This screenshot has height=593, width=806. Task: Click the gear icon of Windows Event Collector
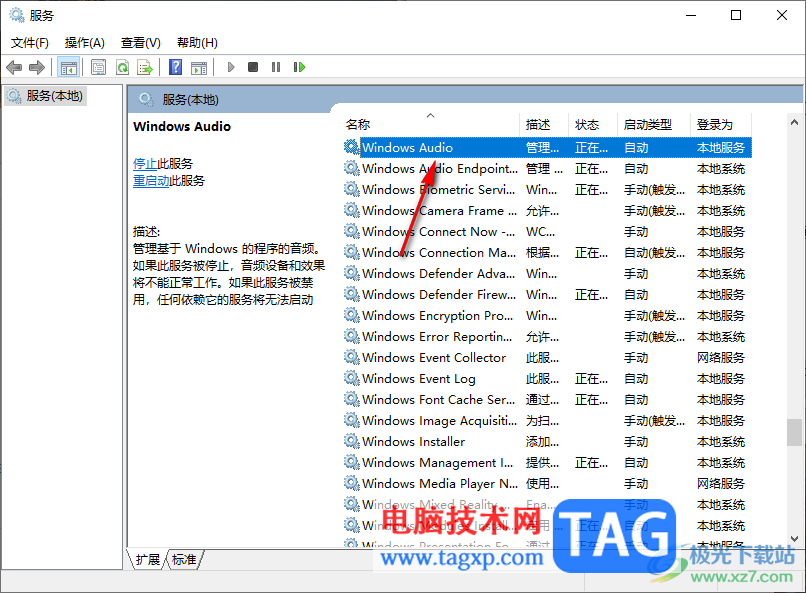pos(352,358)
